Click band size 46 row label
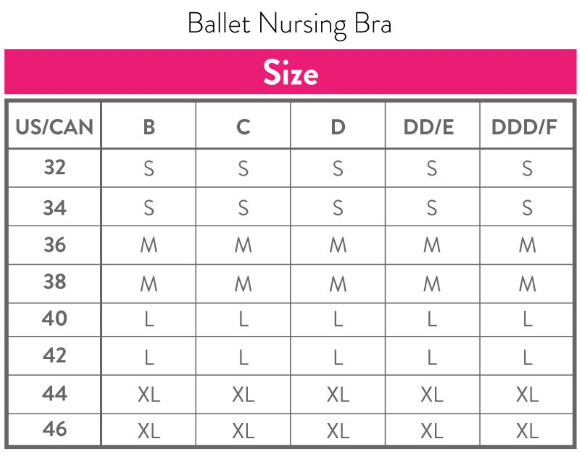This screenshot has width=580, height=455. [55, 429]
